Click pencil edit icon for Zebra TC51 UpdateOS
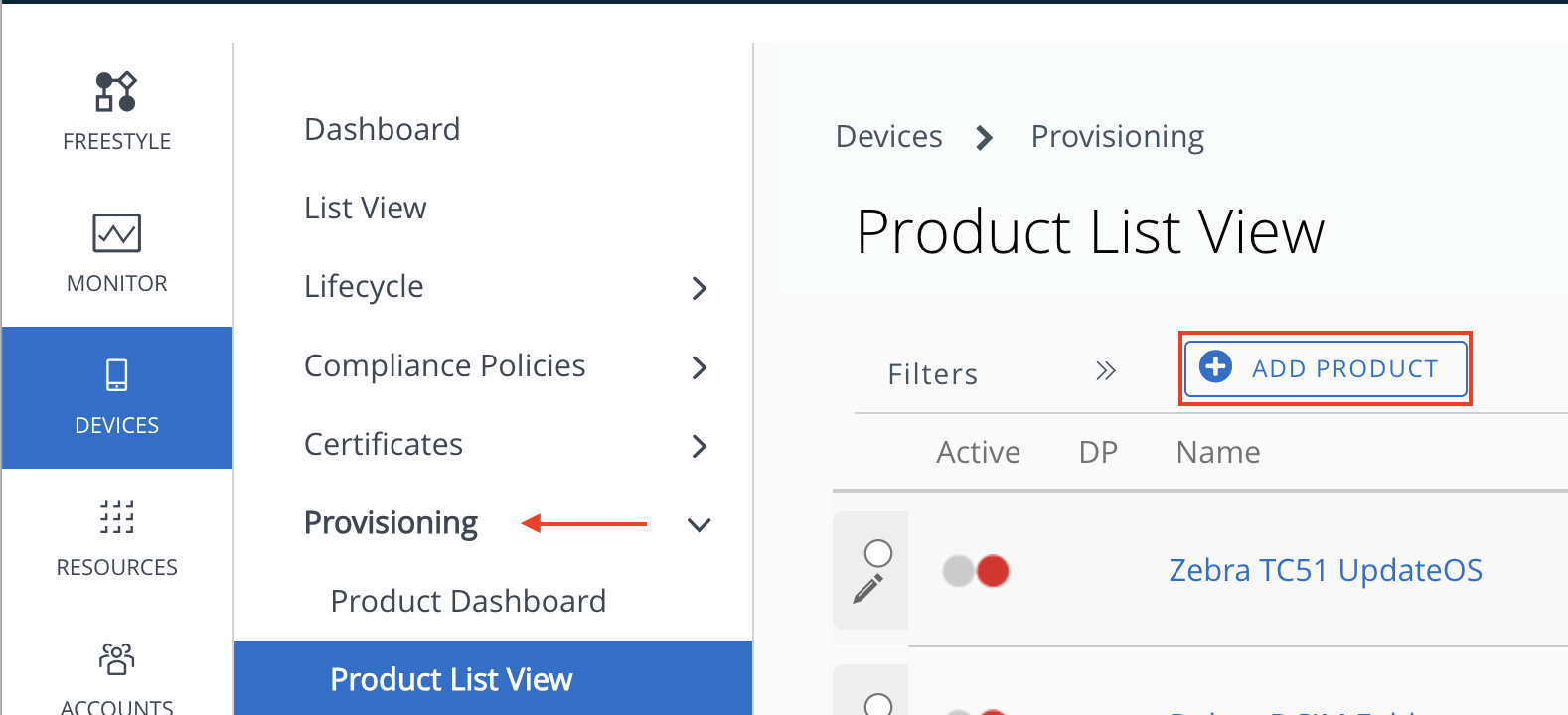Image resolution: width=1568 pixels, height=715 pixels. 867,589
